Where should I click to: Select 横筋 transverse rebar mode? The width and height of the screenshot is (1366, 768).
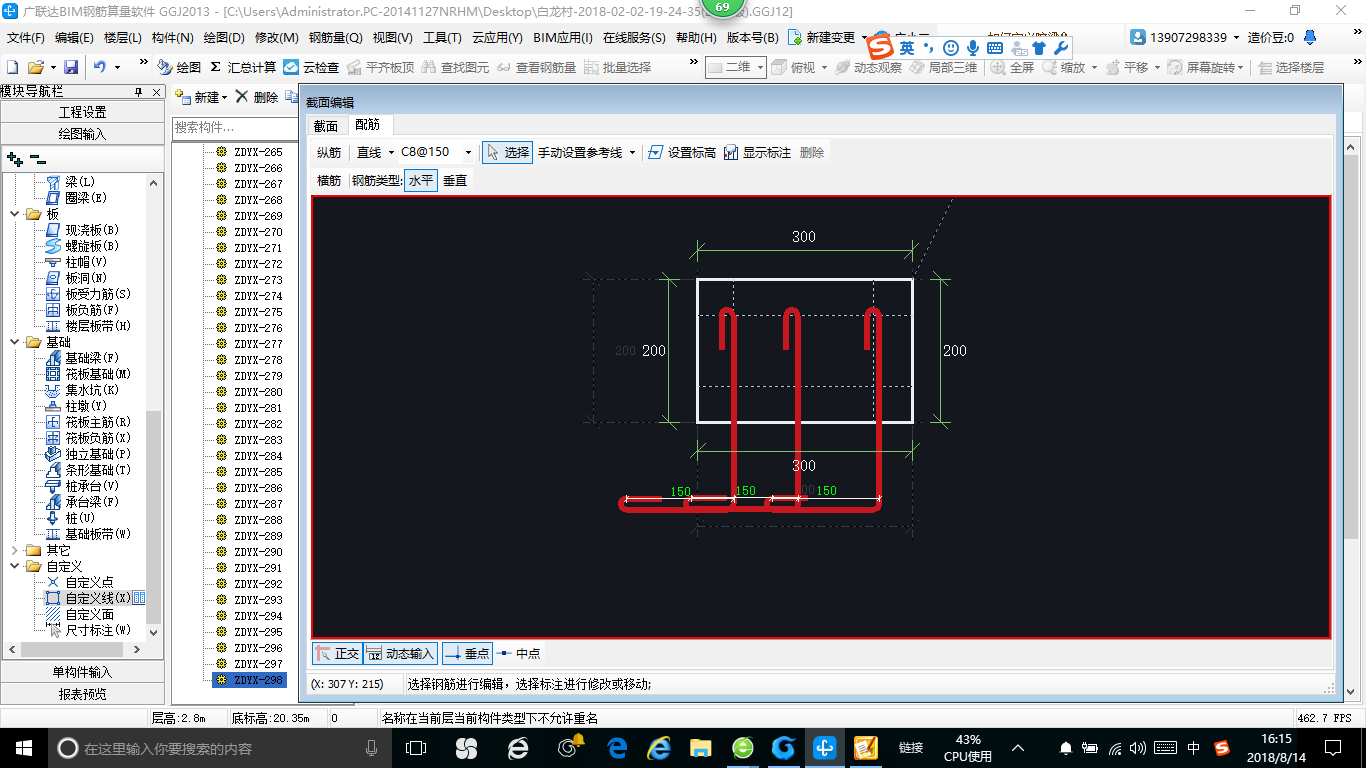329,181
